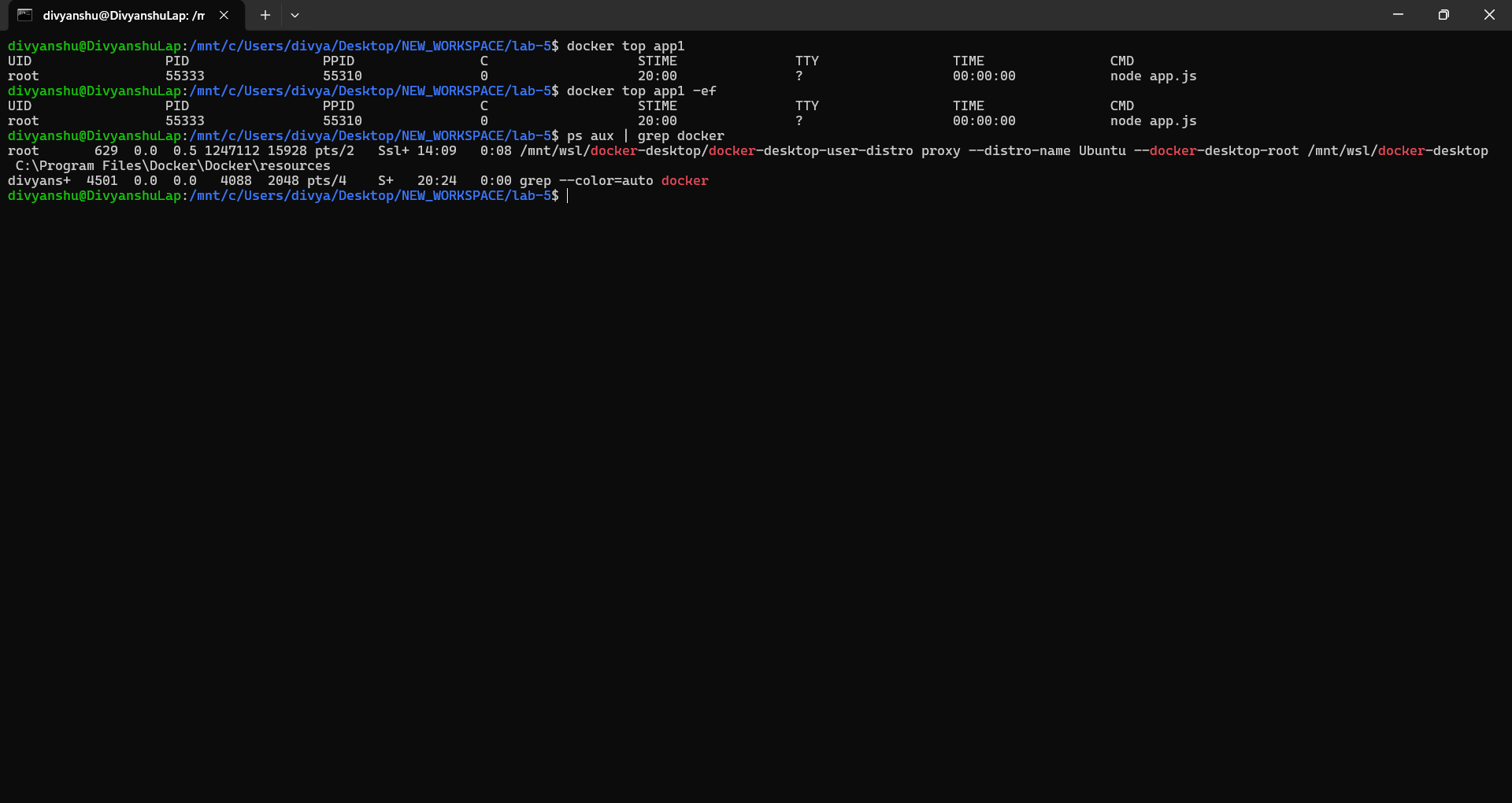
Task: Click the "-ef" flag in docker top command
Action: 704,91
